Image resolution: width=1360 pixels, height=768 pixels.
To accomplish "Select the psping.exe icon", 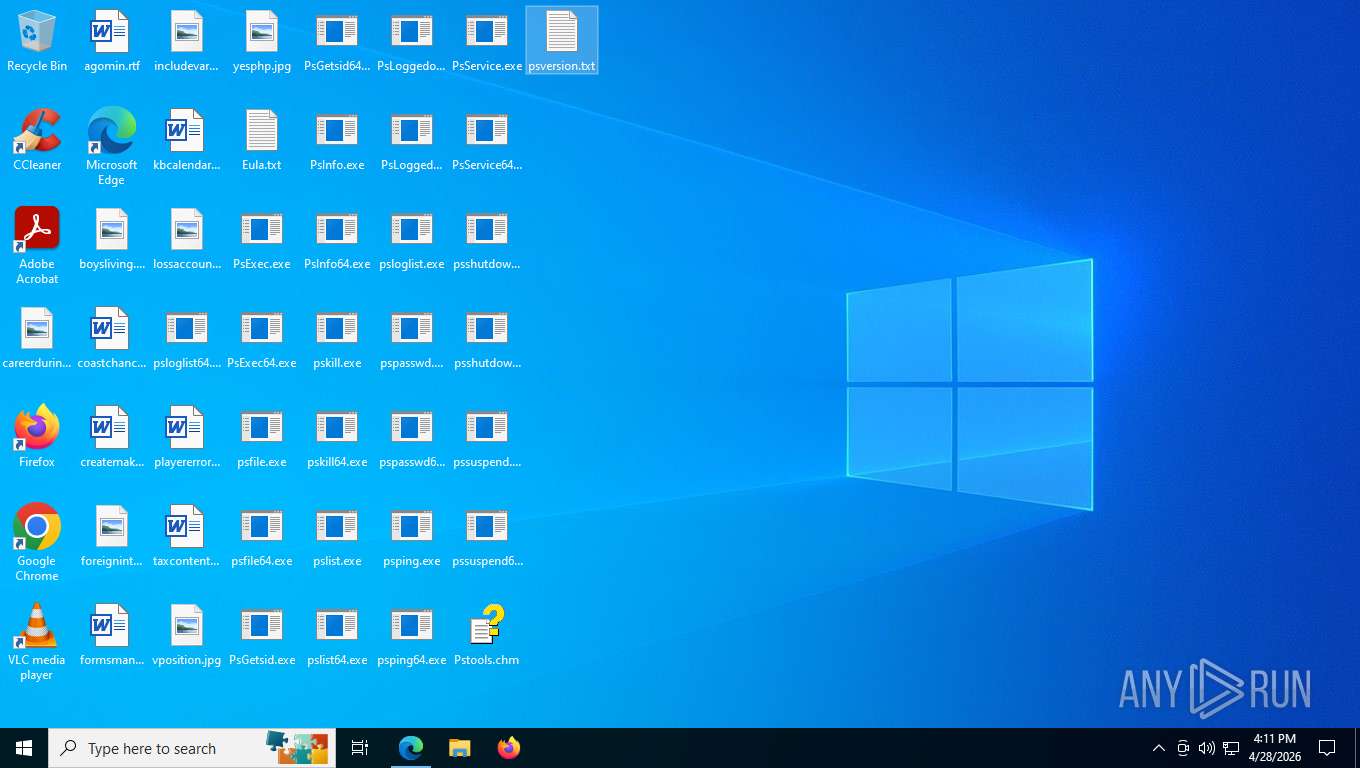I will (x=411, y=536).
